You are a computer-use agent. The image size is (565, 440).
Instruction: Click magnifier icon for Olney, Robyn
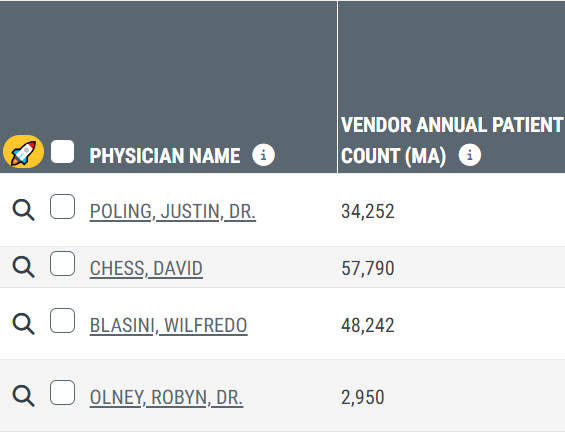coord(23,396)
